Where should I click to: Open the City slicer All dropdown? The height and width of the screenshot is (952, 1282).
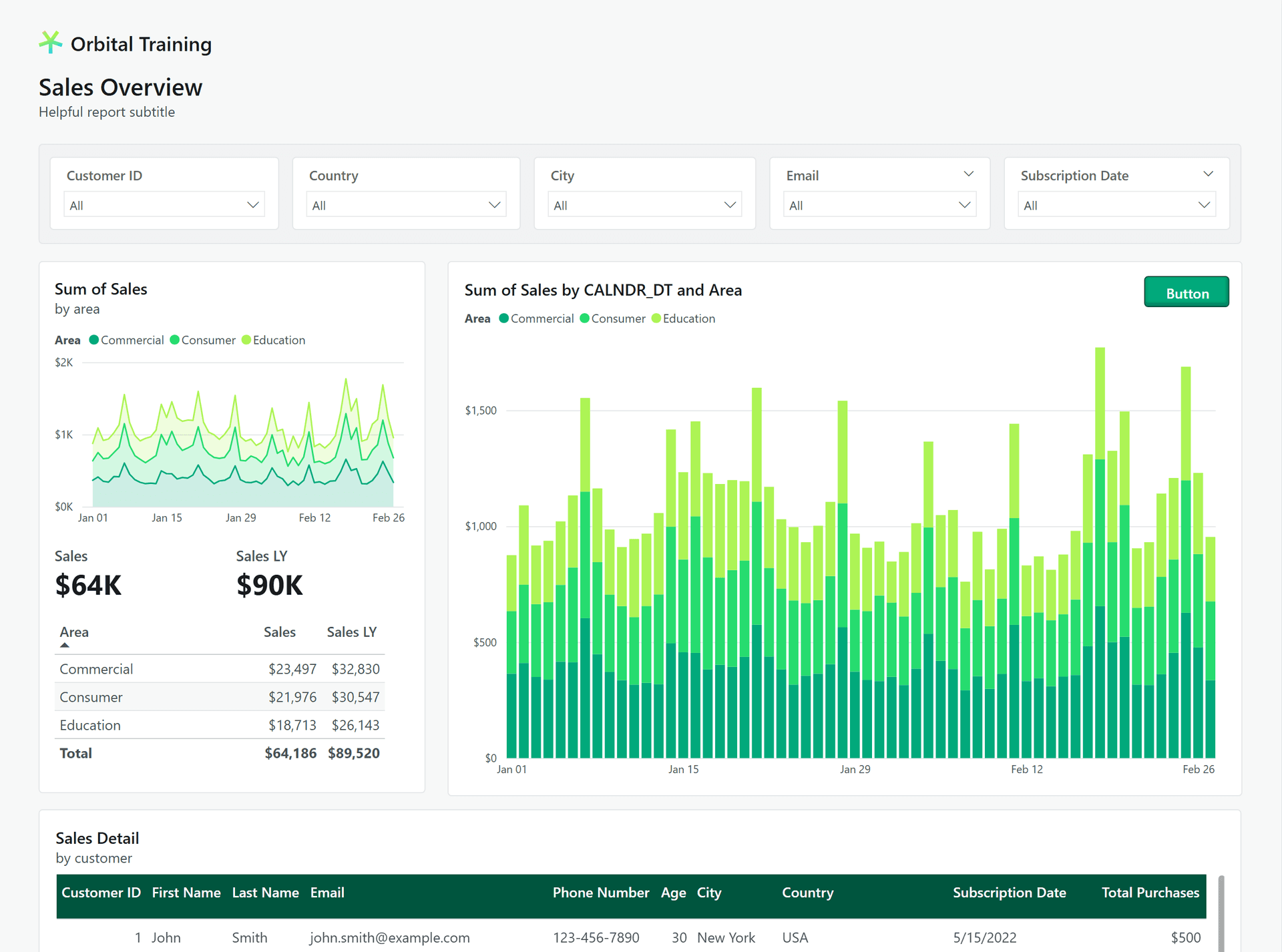point(644,204)
